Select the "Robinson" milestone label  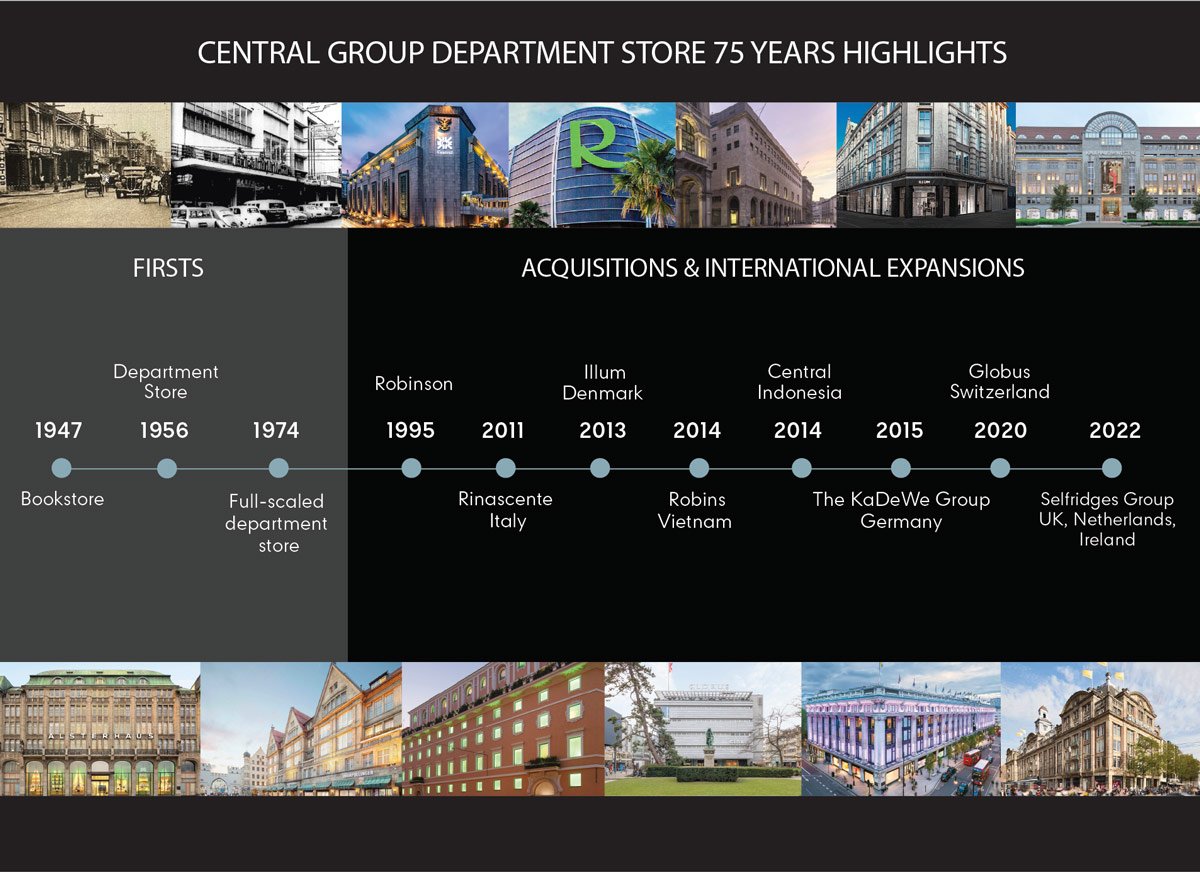pos(414,383)
